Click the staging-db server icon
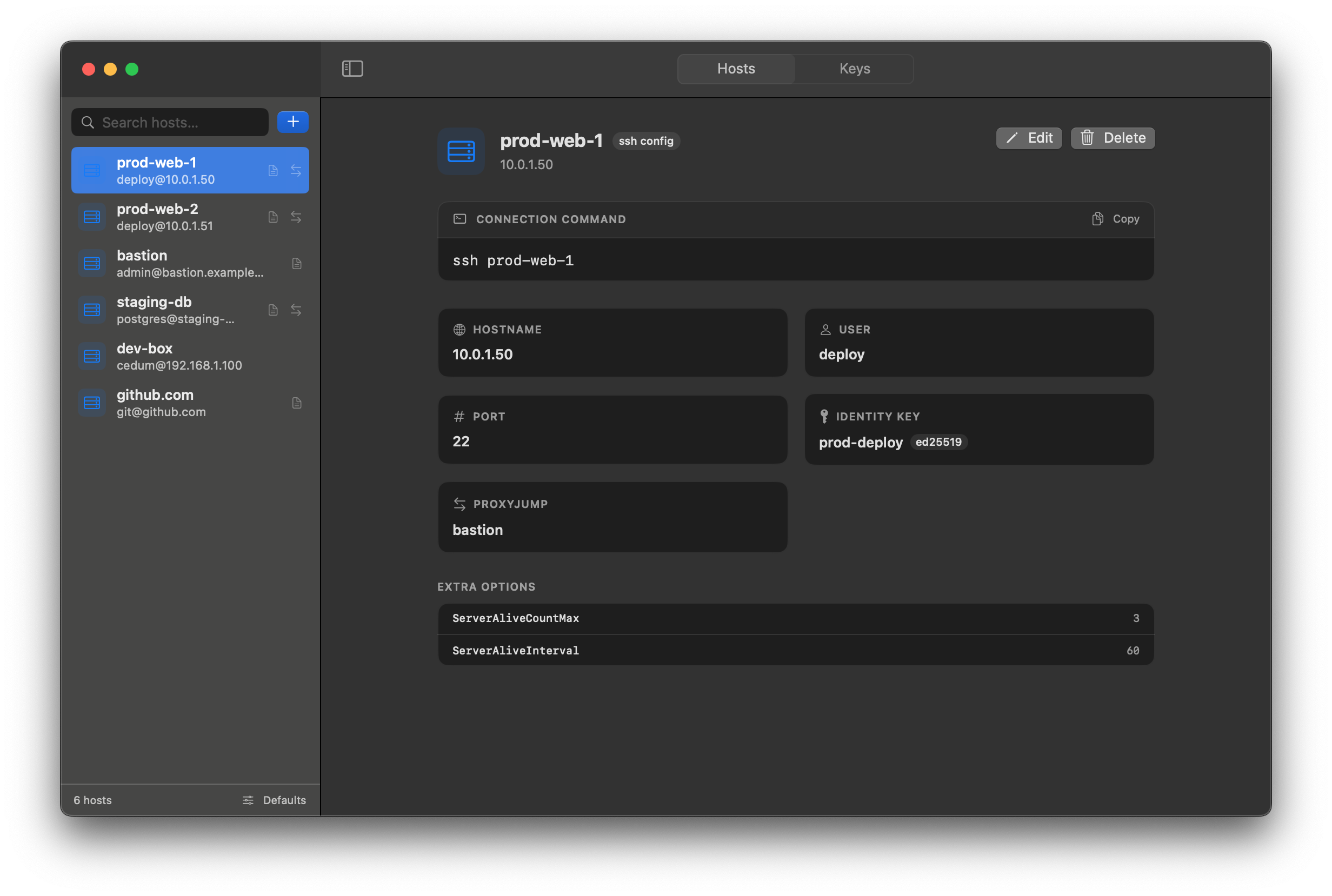 click(92, 310)
